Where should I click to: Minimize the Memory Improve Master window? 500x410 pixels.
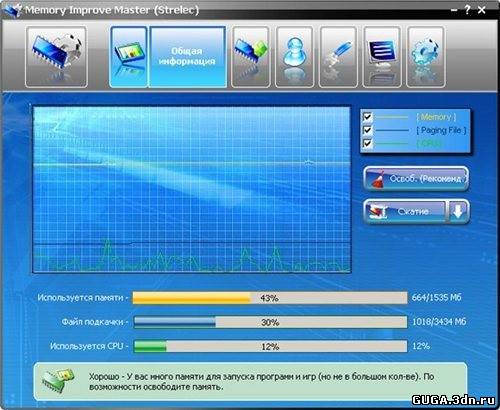tap(454, 10)
